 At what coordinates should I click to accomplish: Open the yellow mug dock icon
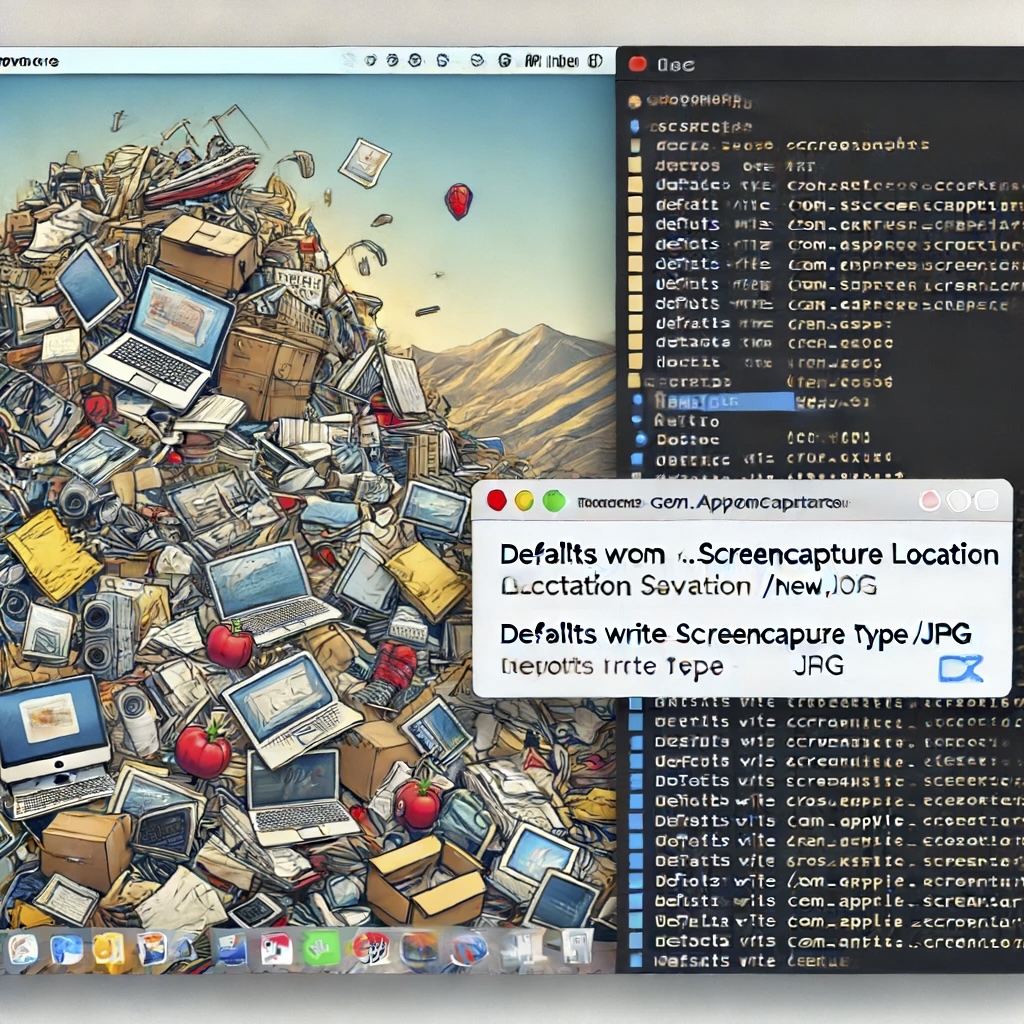click(x=109, y=949)
